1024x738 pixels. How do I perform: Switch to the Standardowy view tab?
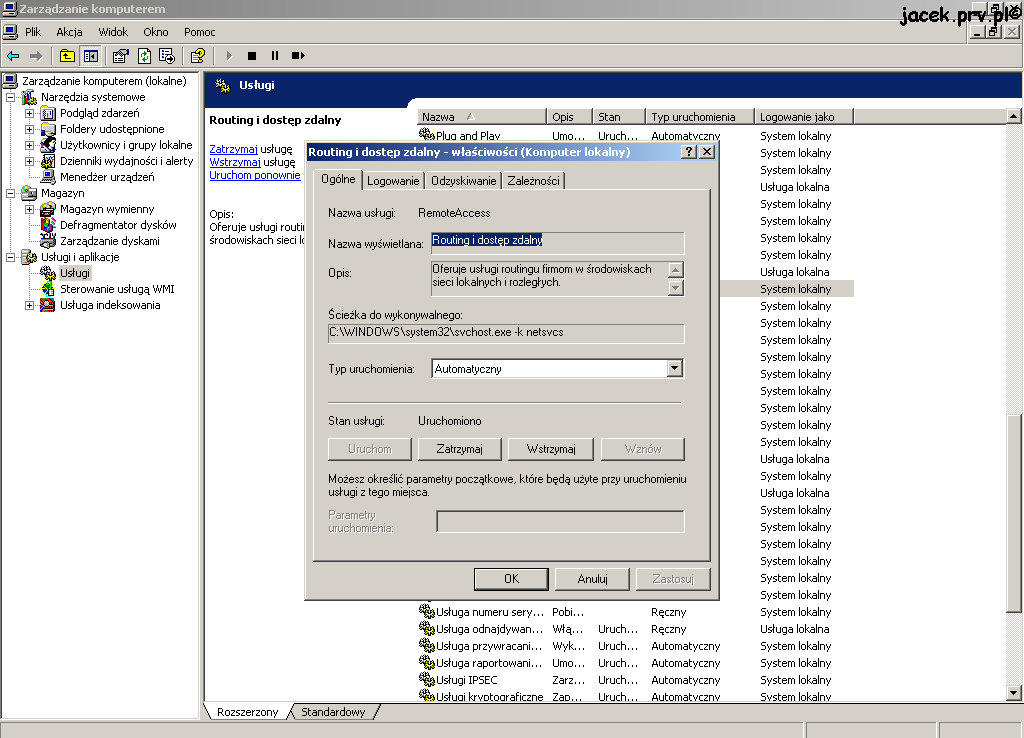coord(333,712)
